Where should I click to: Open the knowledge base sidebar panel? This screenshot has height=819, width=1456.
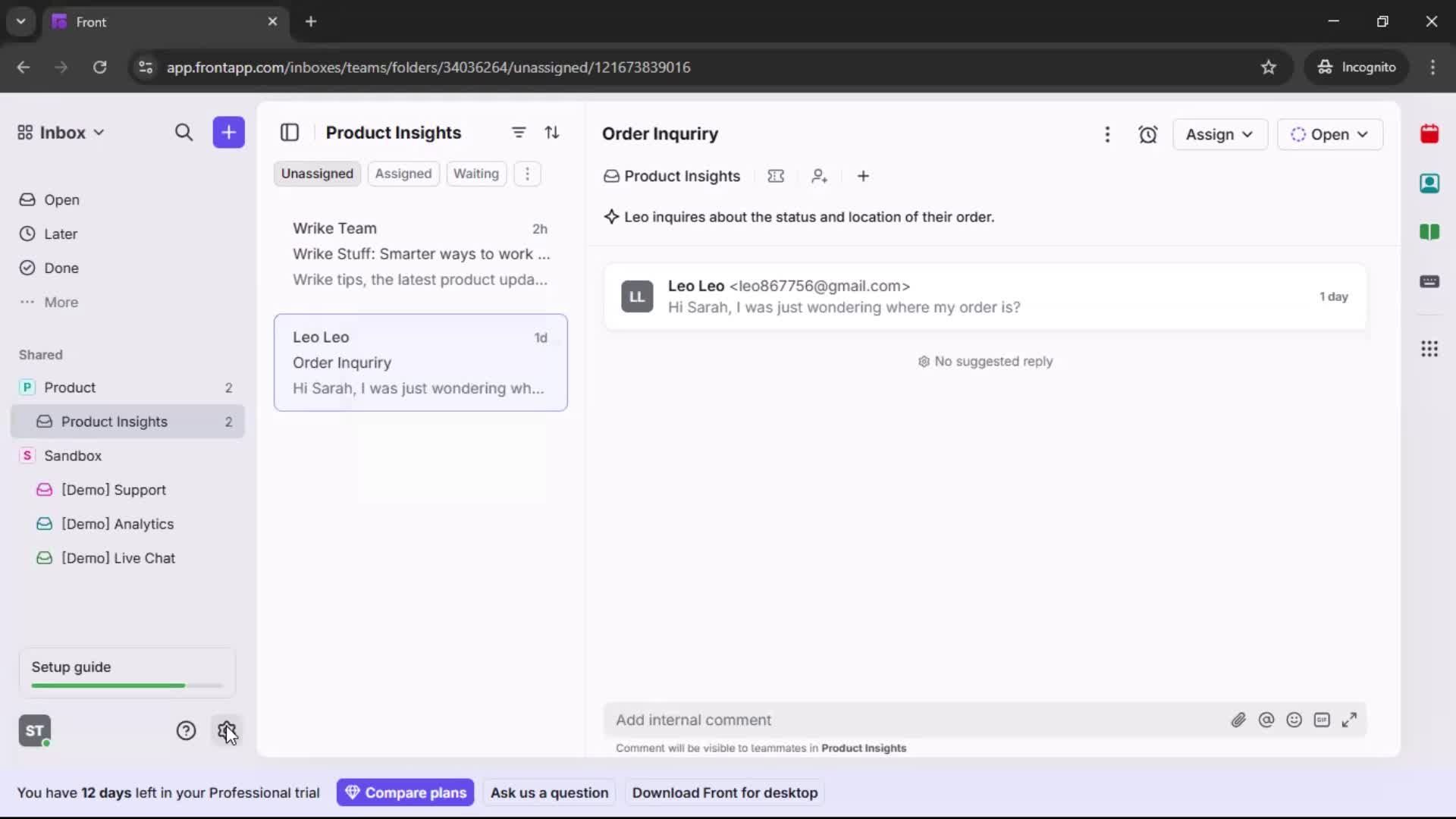click(x=1430, y=232)
